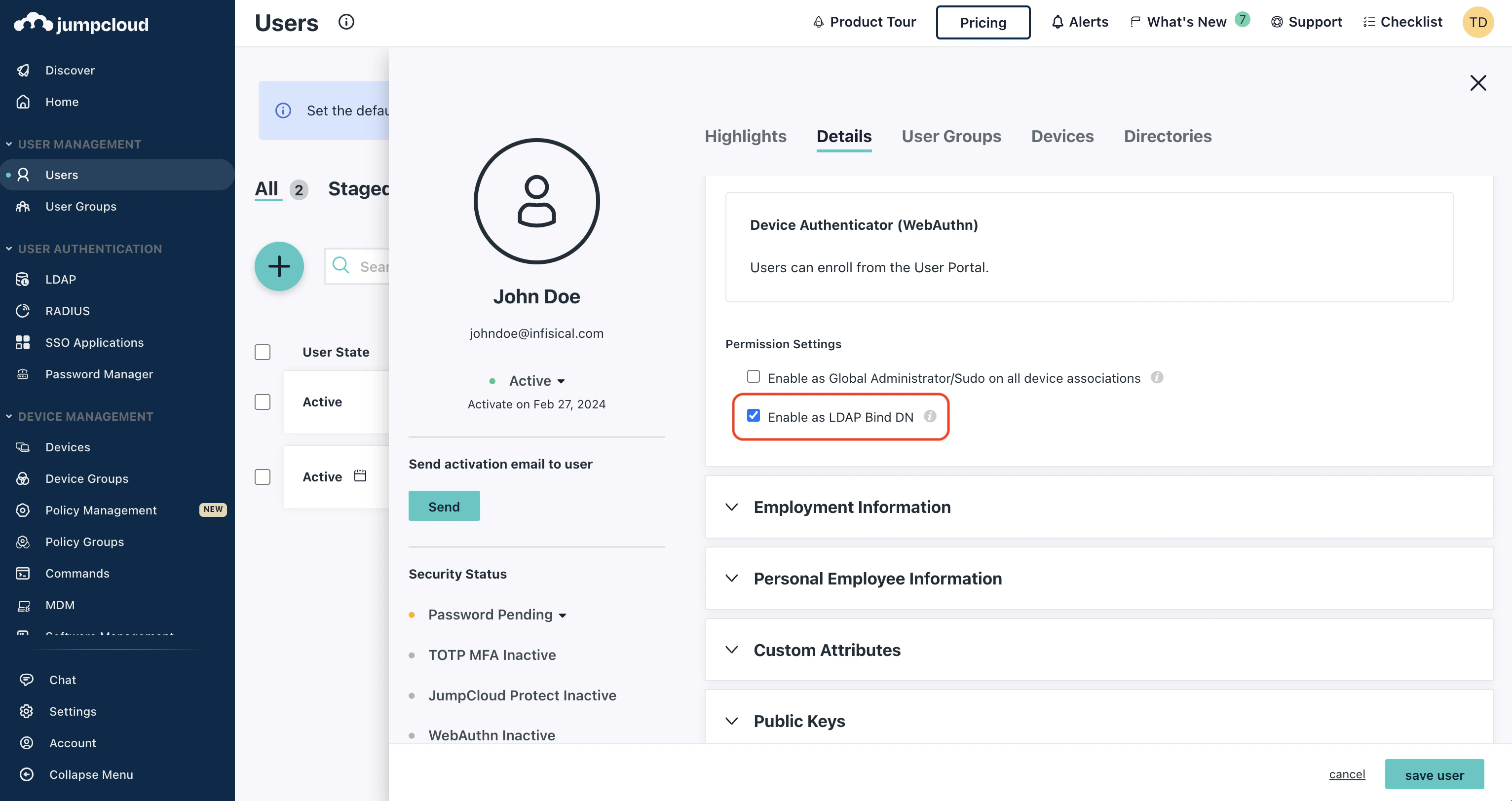This screenshot has width=1512, height=801.
Task: Open Password Manager icon
Action: click(23, 374)
